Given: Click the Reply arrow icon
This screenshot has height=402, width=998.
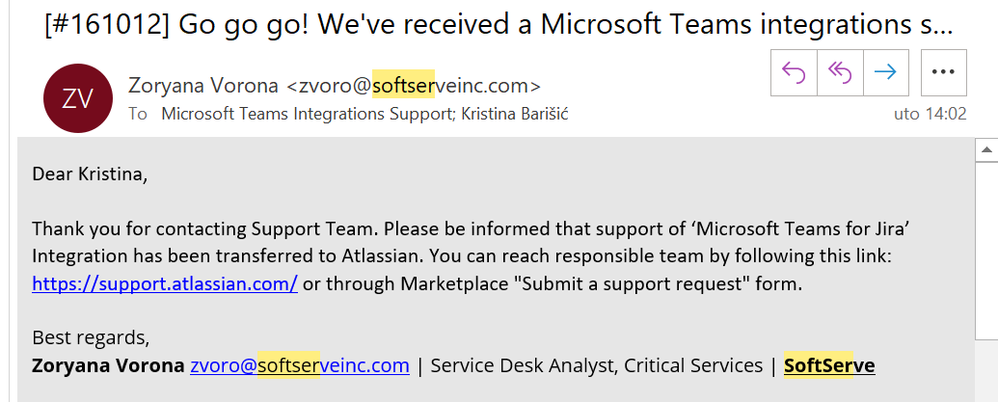Looking at the screenshot, I should (794, 73).
